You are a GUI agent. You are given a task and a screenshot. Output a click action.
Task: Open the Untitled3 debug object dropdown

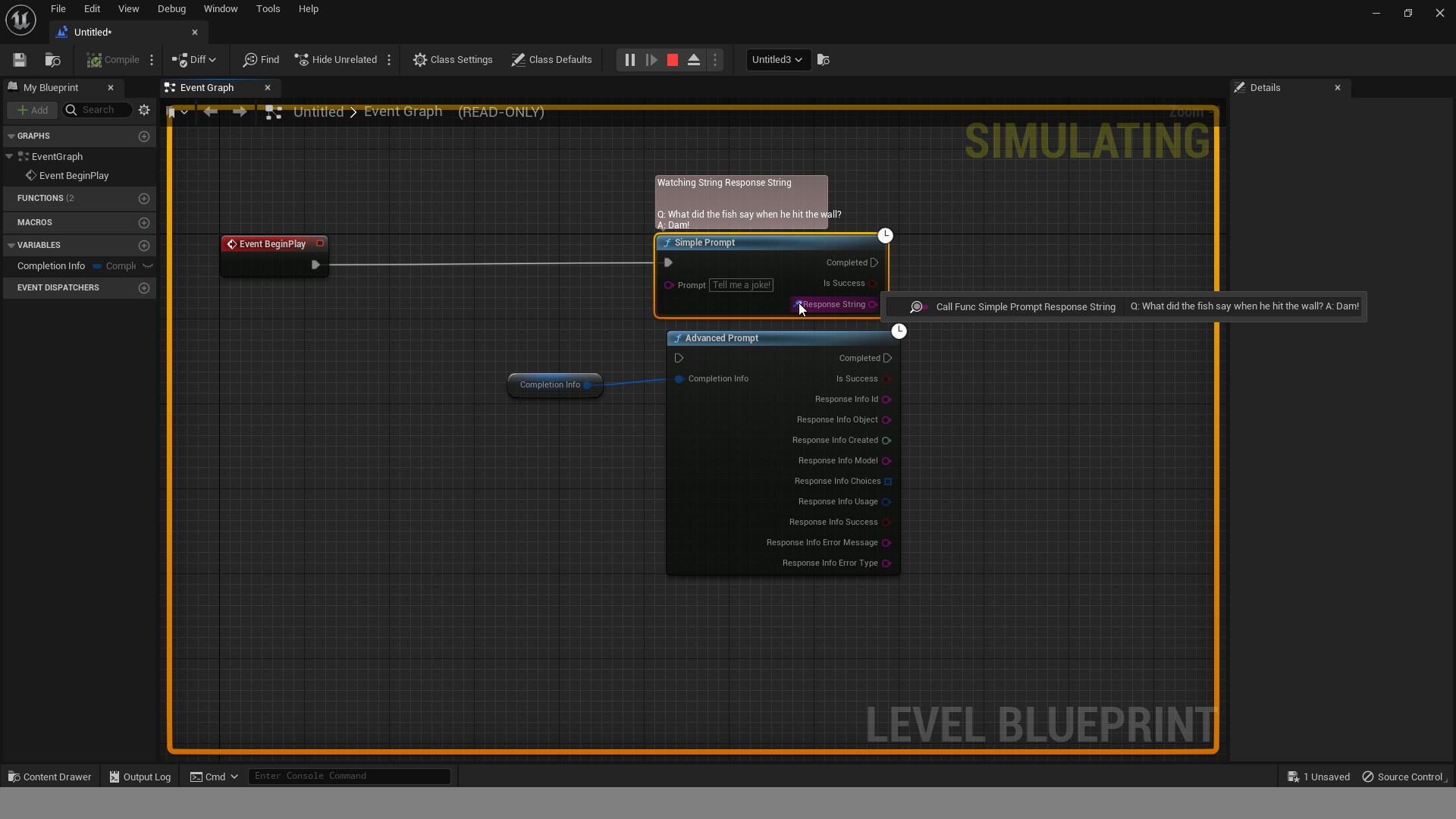coord(777,60)
